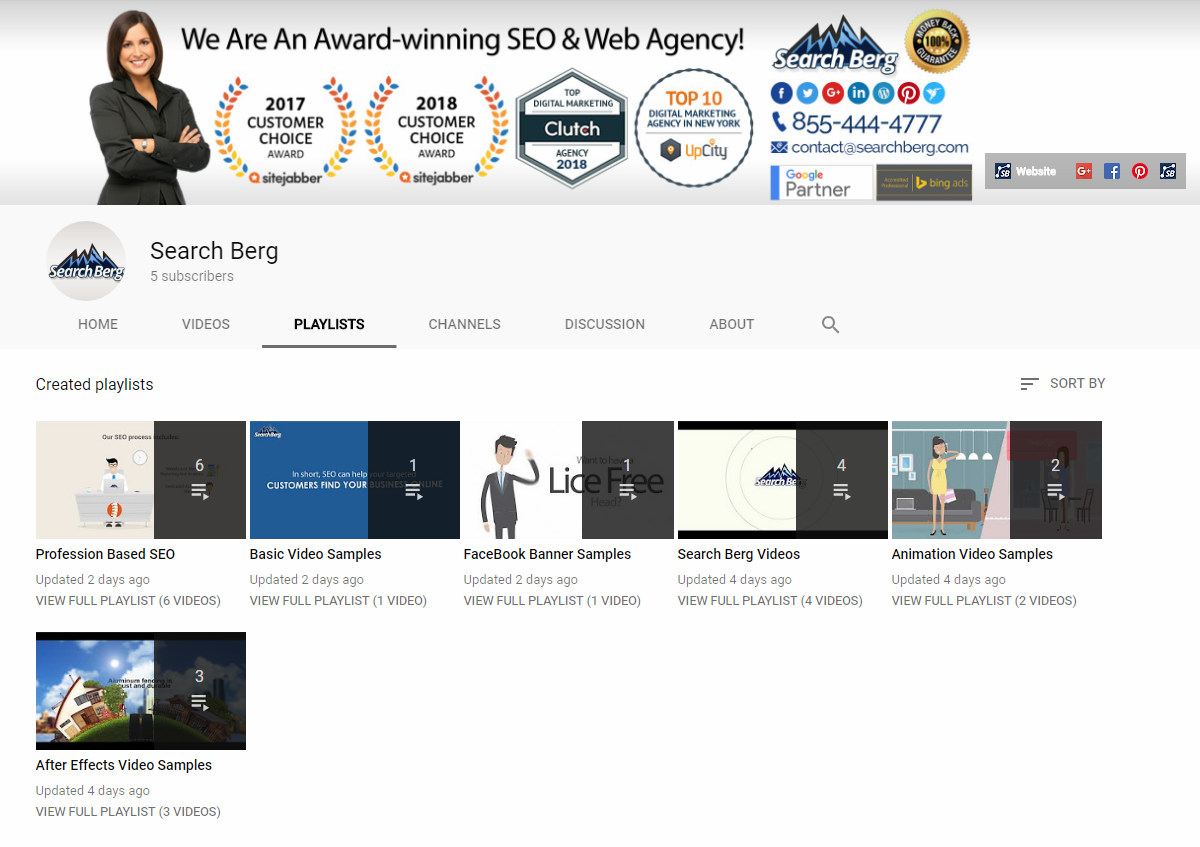Open Facebook link in gray links bar
The height and width of the screenshot is (847, 1200).
click(1111, 171)
